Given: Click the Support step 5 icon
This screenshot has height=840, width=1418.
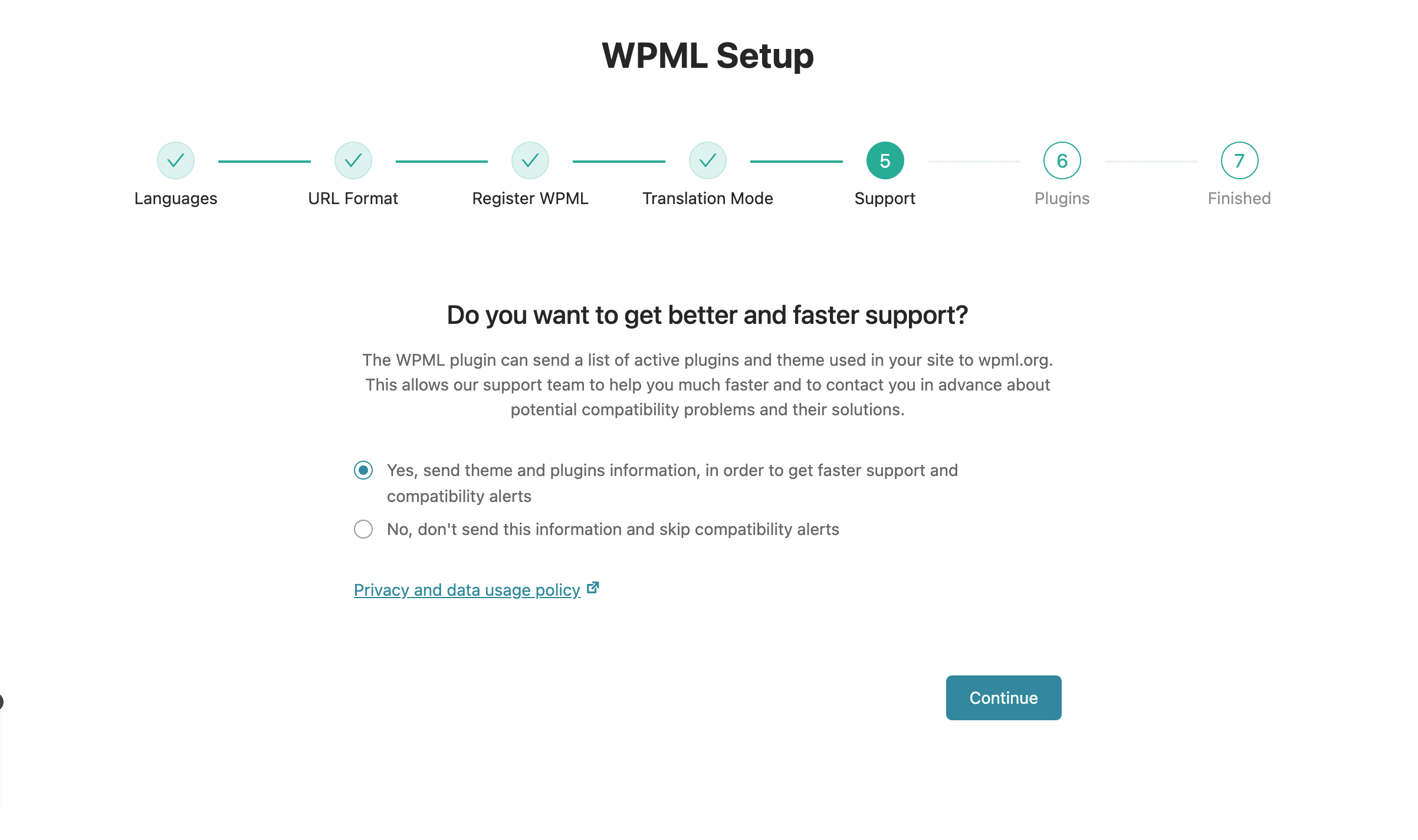Looking at the screenshot, I should [884, 160].
